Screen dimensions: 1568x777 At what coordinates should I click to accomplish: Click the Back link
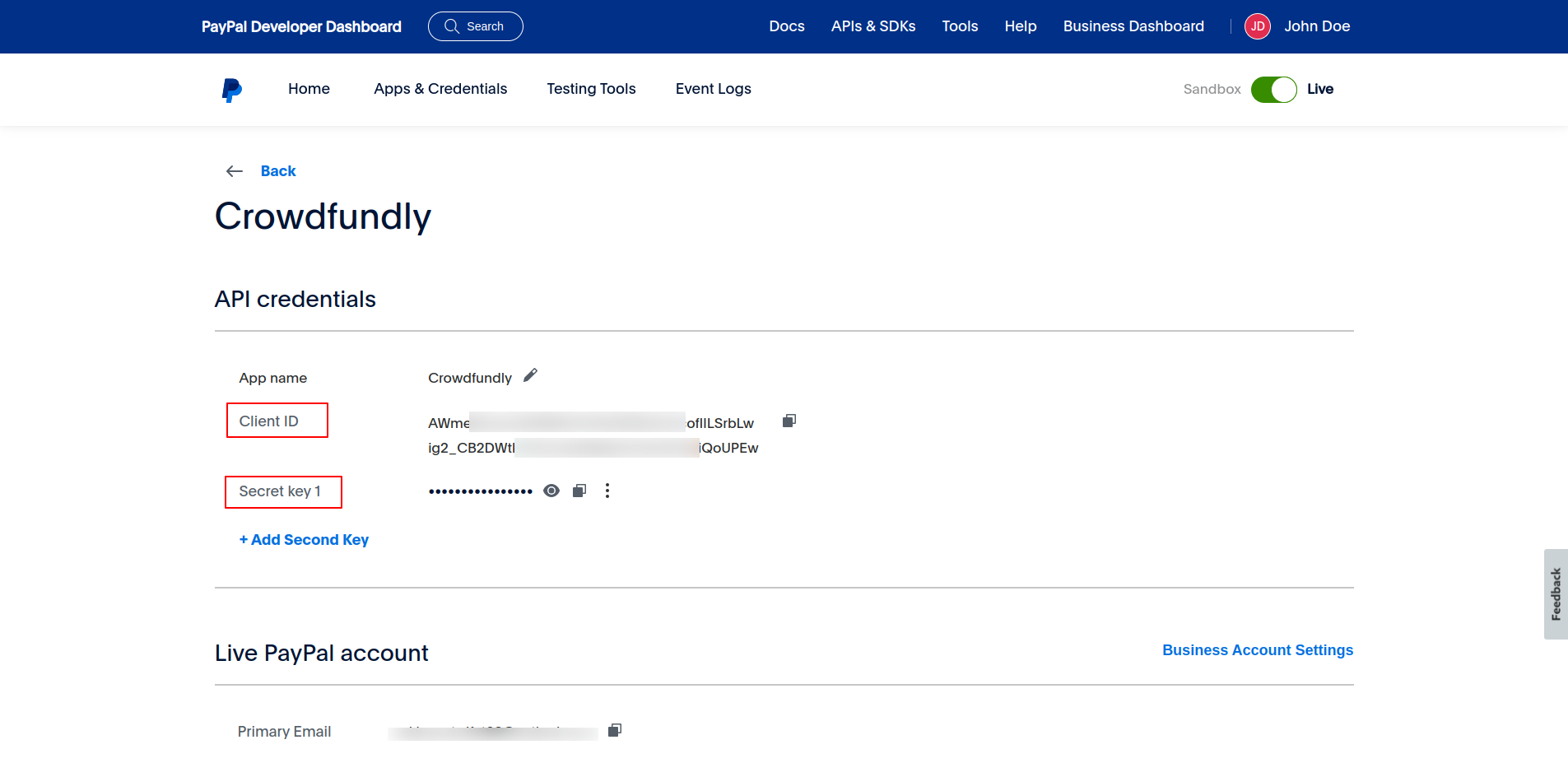coord(278,171)
